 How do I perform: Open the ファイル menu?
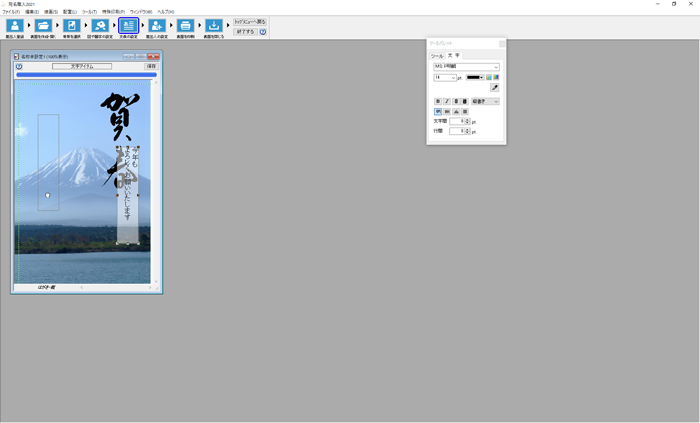10,11
